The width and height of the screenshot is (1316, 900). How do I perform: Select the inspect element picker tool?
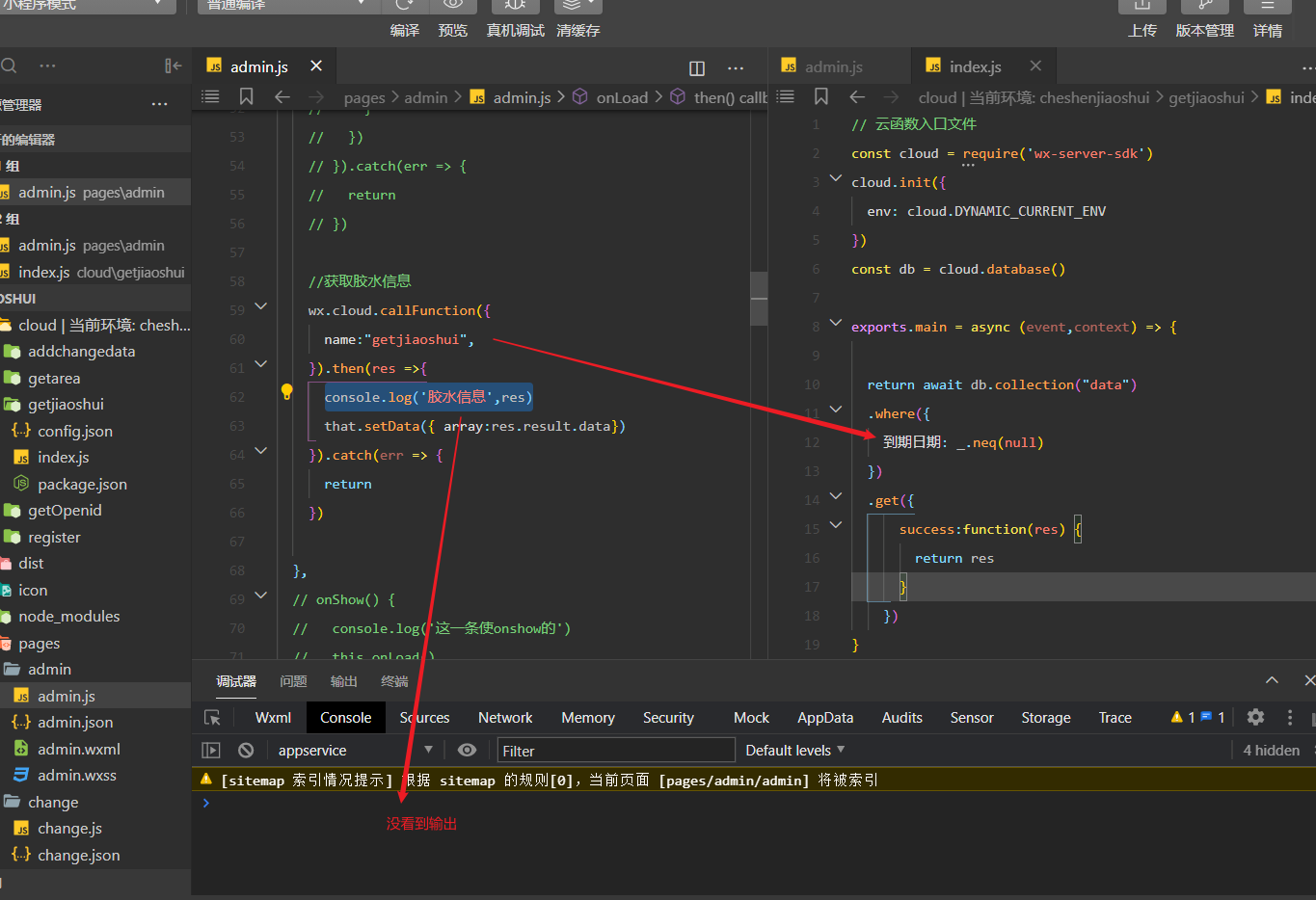click(213, 718)
